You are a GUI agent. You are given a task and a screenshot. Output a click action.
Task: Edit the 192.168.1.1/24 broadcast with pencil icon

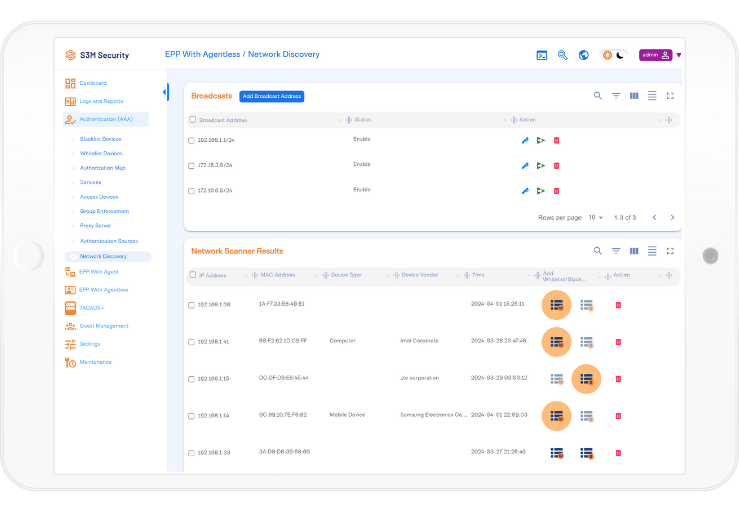(x=525, y=140)
